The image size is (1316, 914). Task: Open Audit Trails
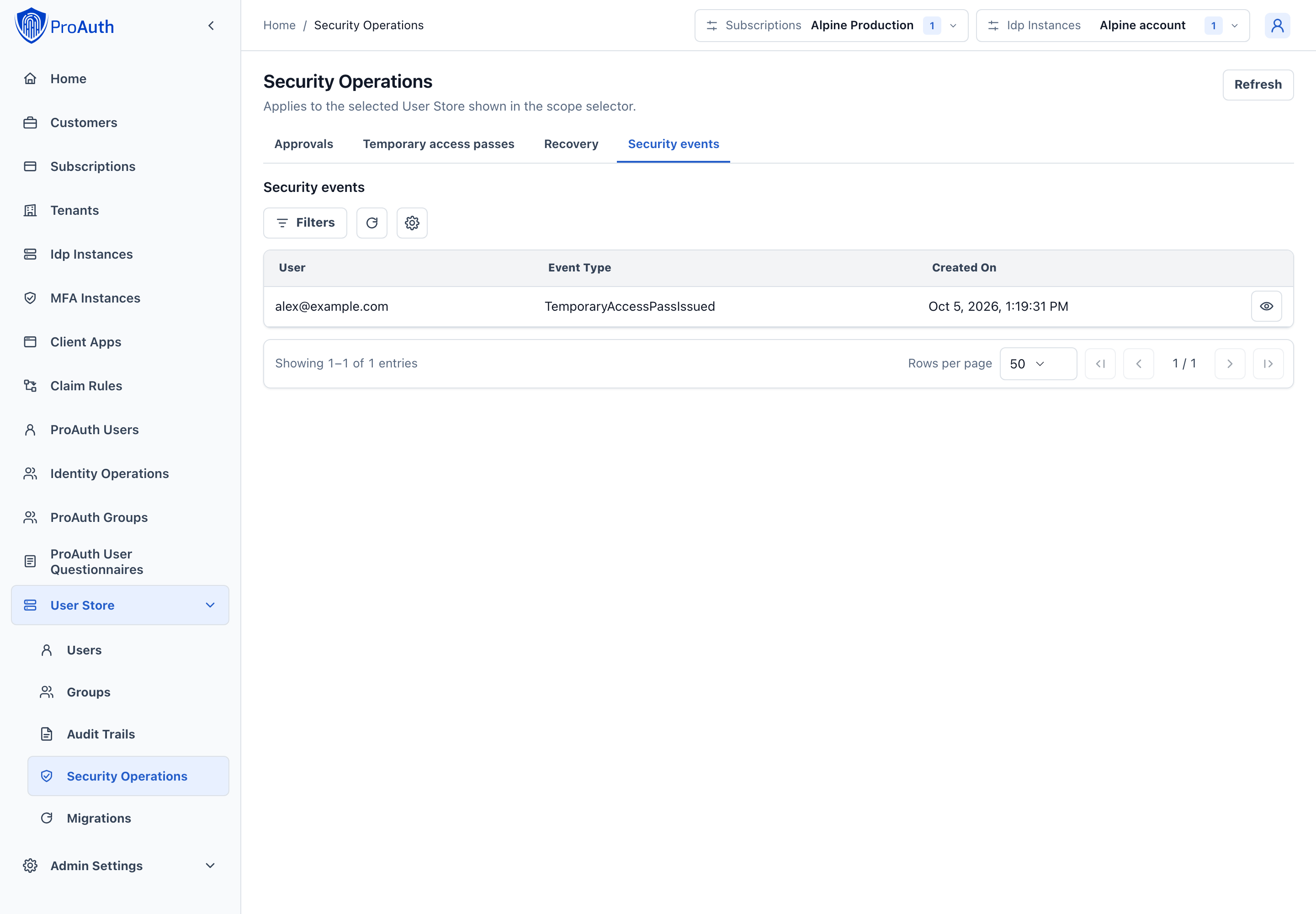coord(128,734)
